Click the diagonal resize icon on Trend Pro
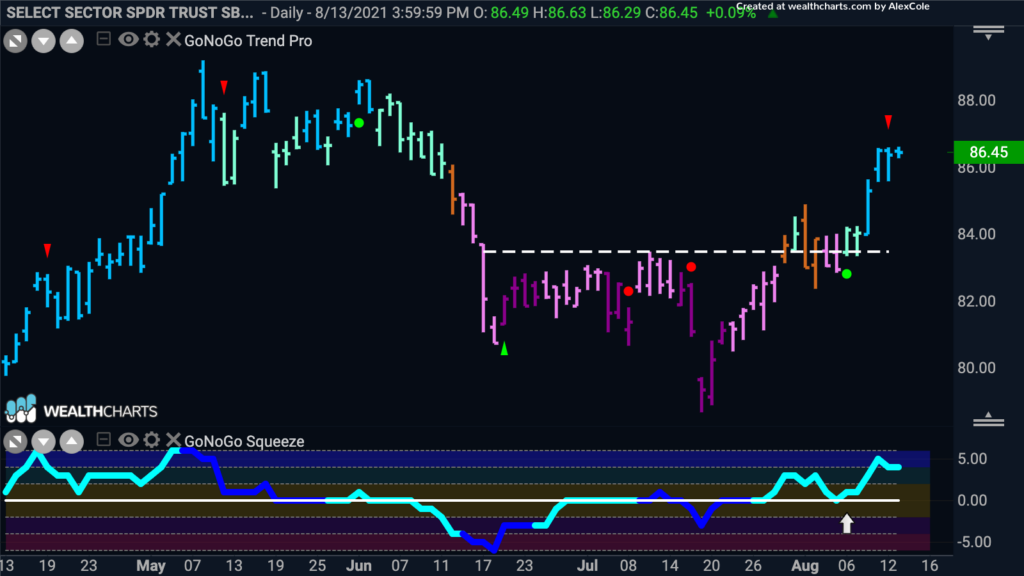Screen dimensions: 1024x576 tap(16, 42)
